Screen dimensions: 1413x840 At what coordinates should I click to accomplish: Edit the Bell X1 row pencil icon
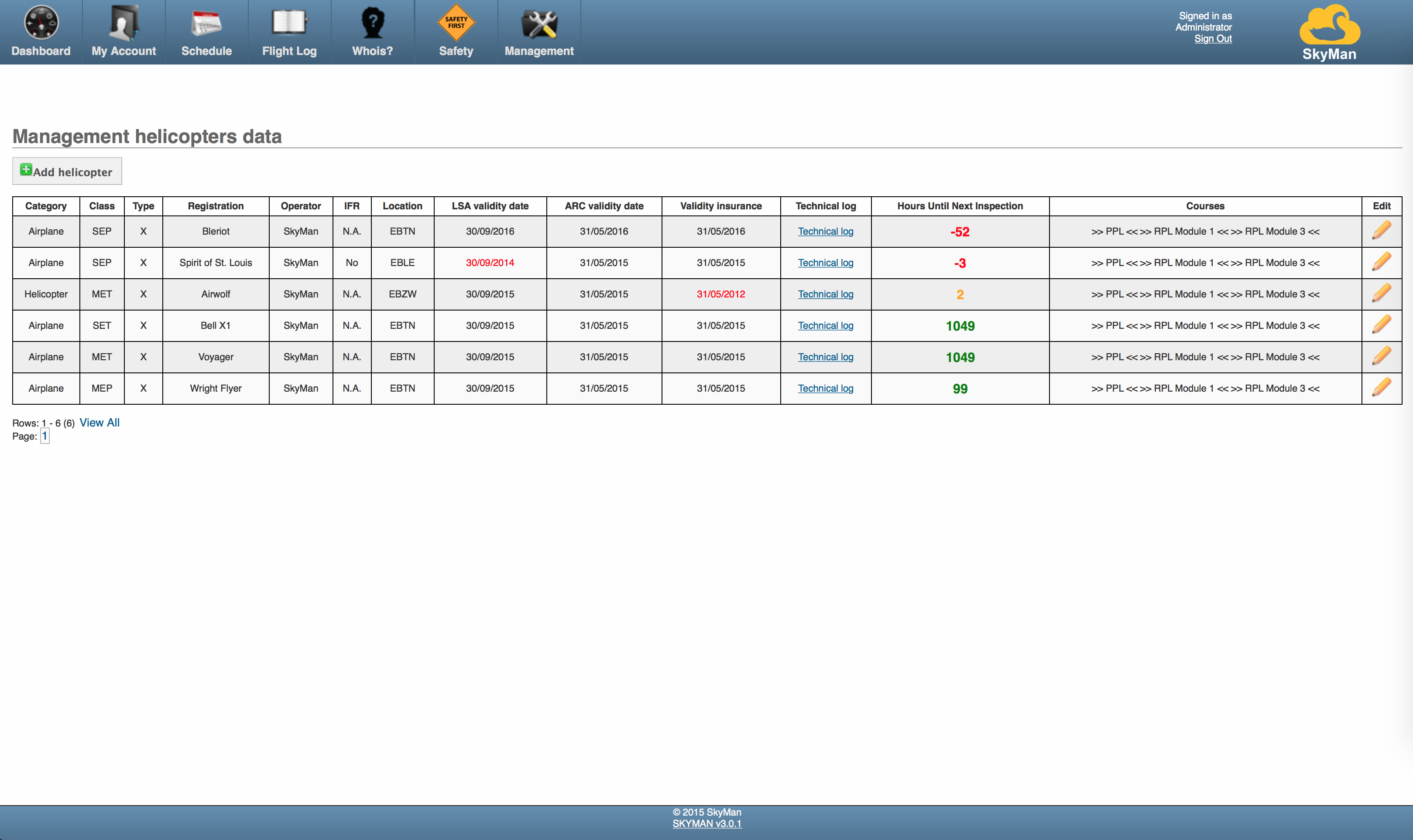1381,325
